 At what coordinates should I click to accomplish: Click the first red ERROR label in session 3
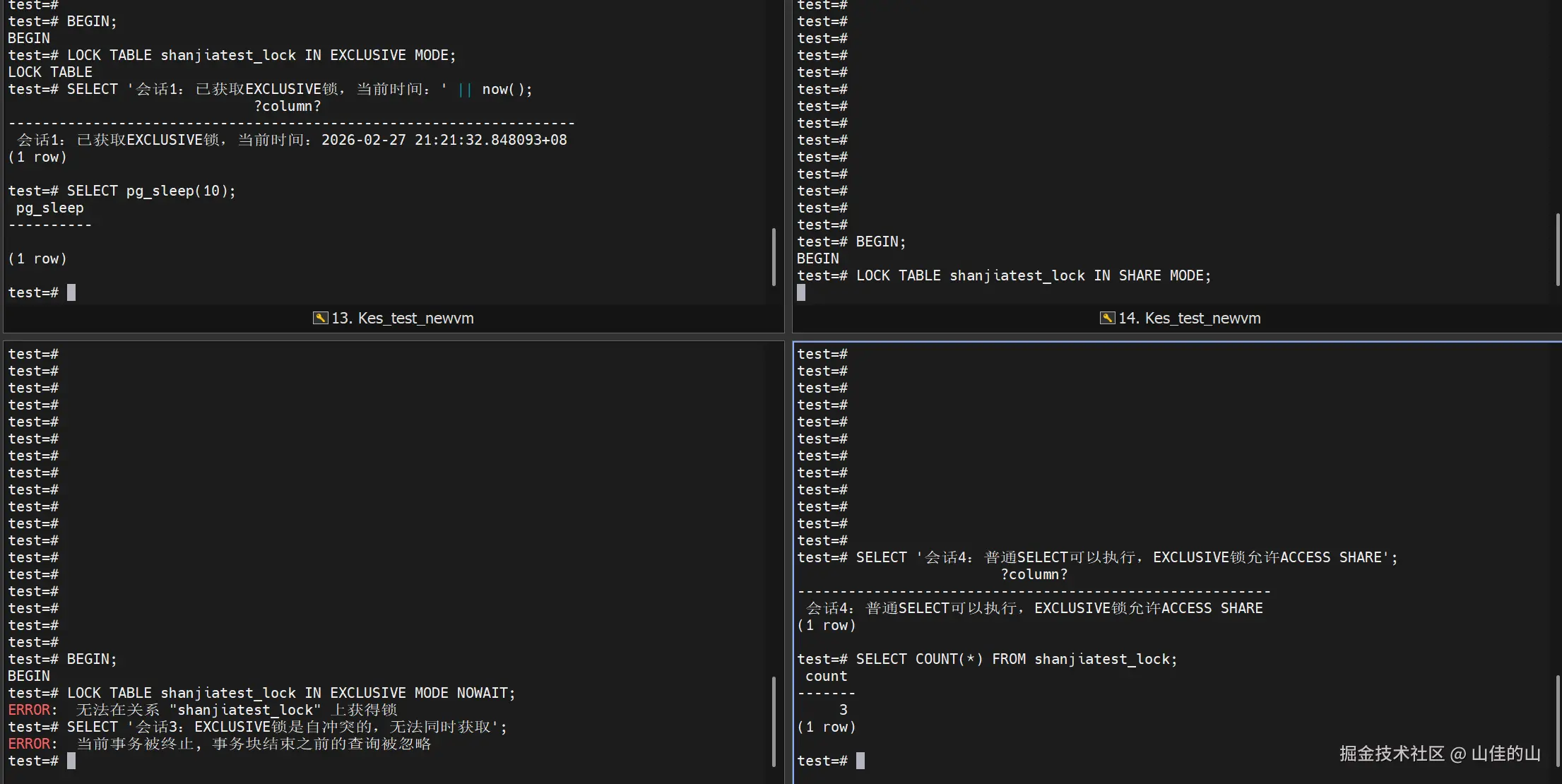pos(29,710)
